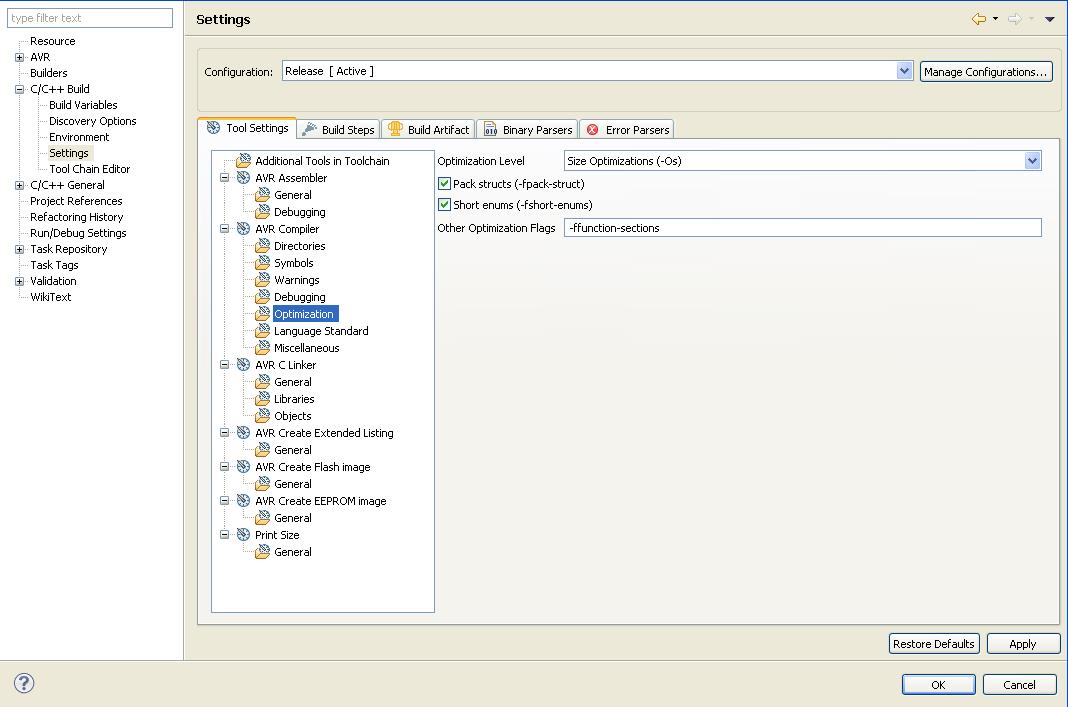The width and height of the screenshot is (1068, 707).
Task: Toggle Short enums (-fshort-enums) checkbox
Action: click(445, 205)
